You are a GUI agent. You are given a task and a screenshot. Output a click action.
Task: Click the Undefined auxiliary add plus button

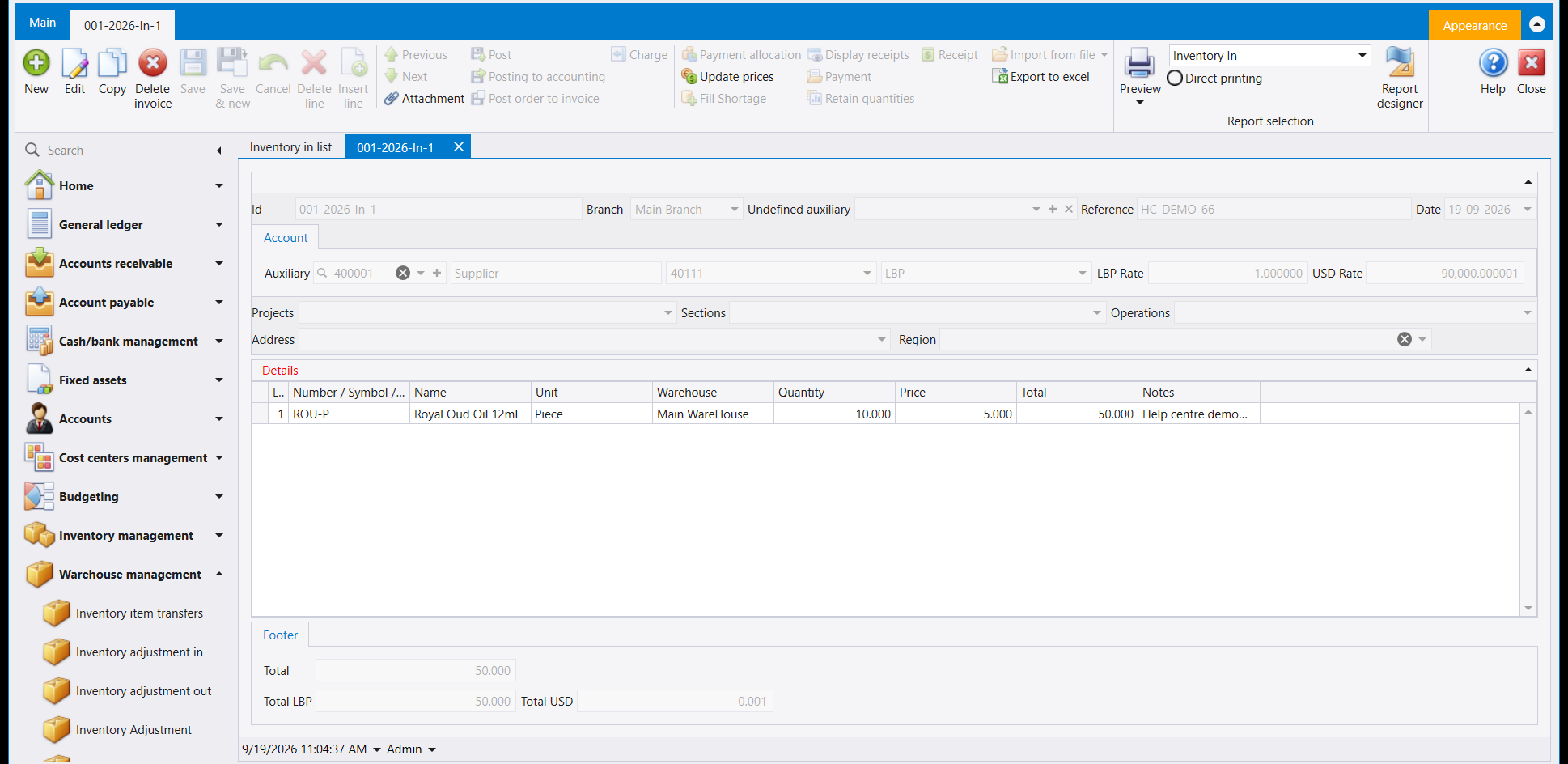1053,209
